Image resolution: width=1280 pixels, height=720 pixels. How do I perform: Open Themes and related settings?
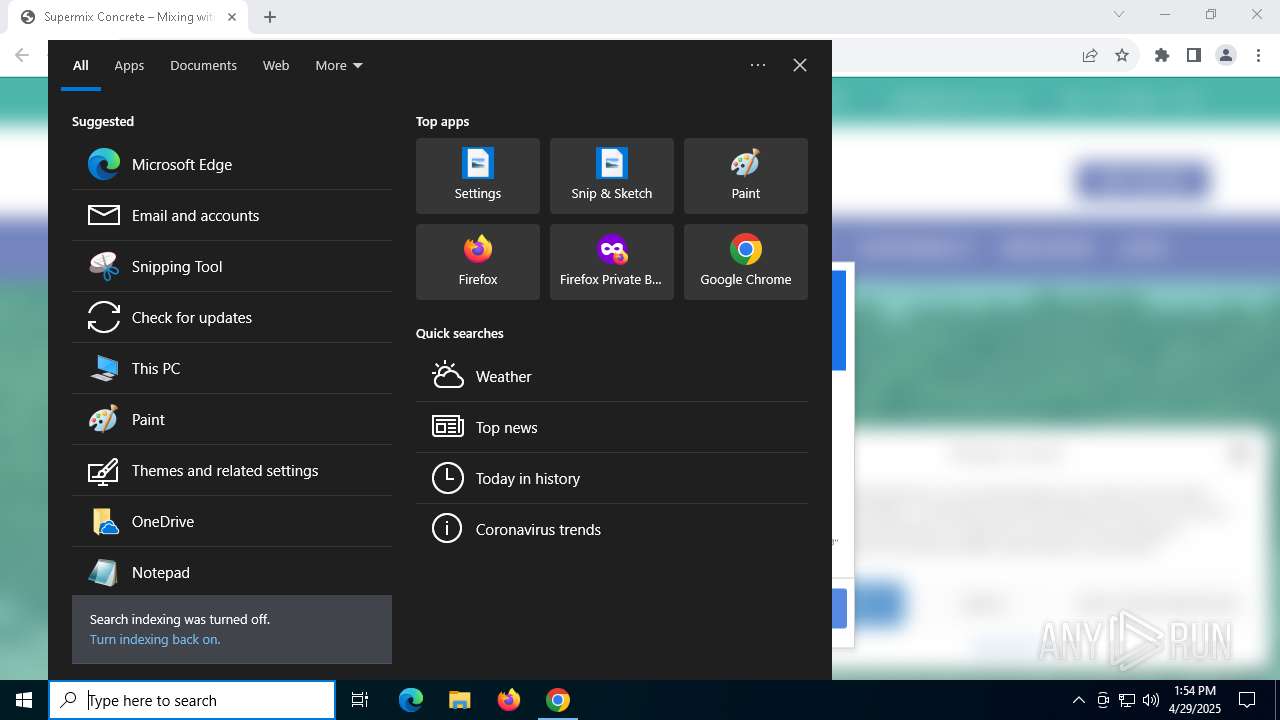[x=232, y=470]
